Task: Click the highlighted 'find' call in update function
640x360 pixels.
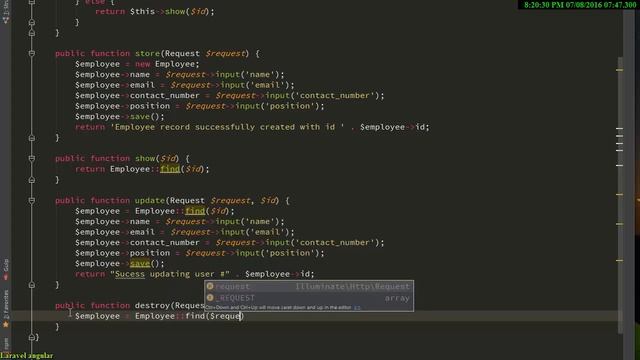Action: point(195,211)
